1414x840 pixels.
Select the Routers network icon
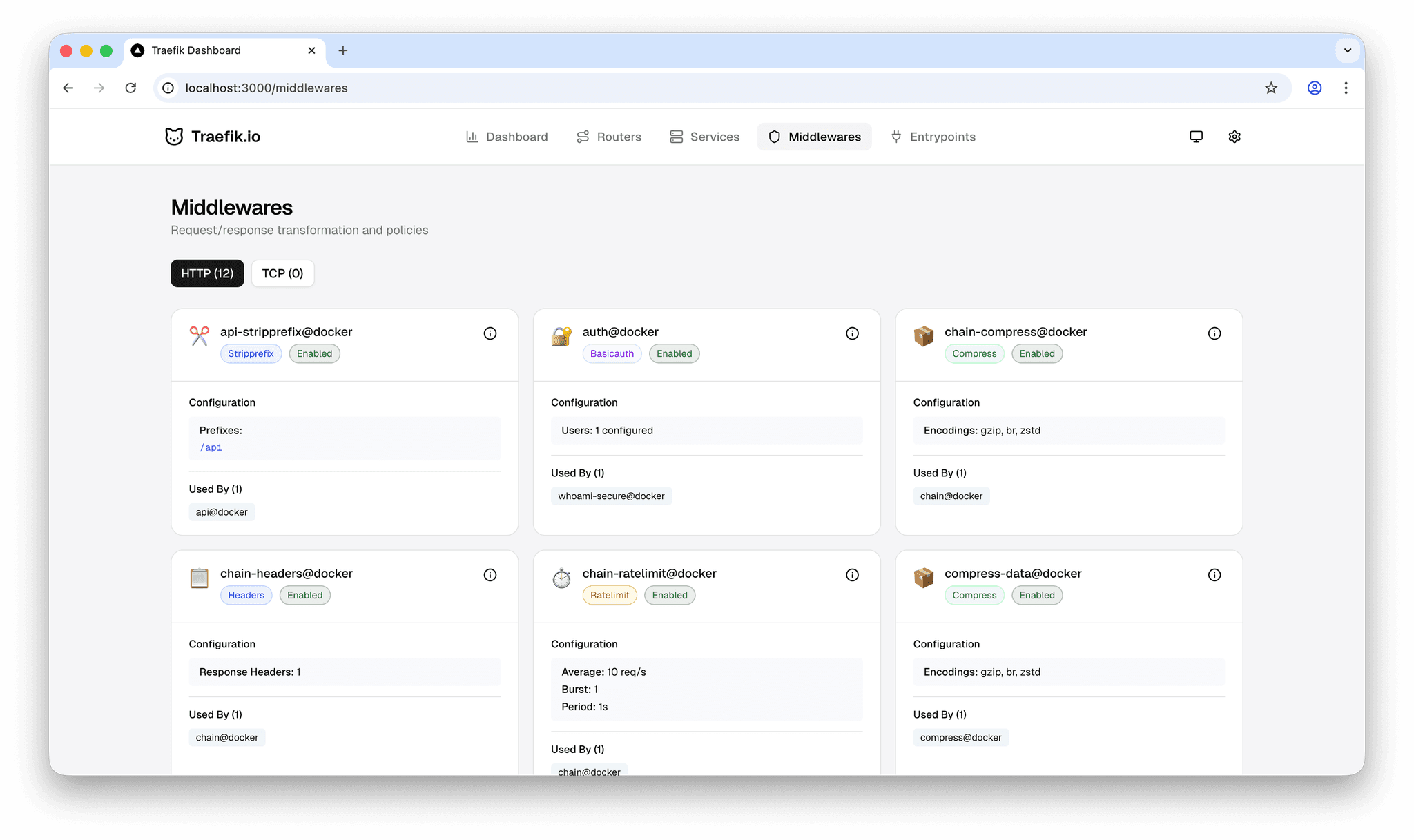pyautogui.click(x=583, y=136)
